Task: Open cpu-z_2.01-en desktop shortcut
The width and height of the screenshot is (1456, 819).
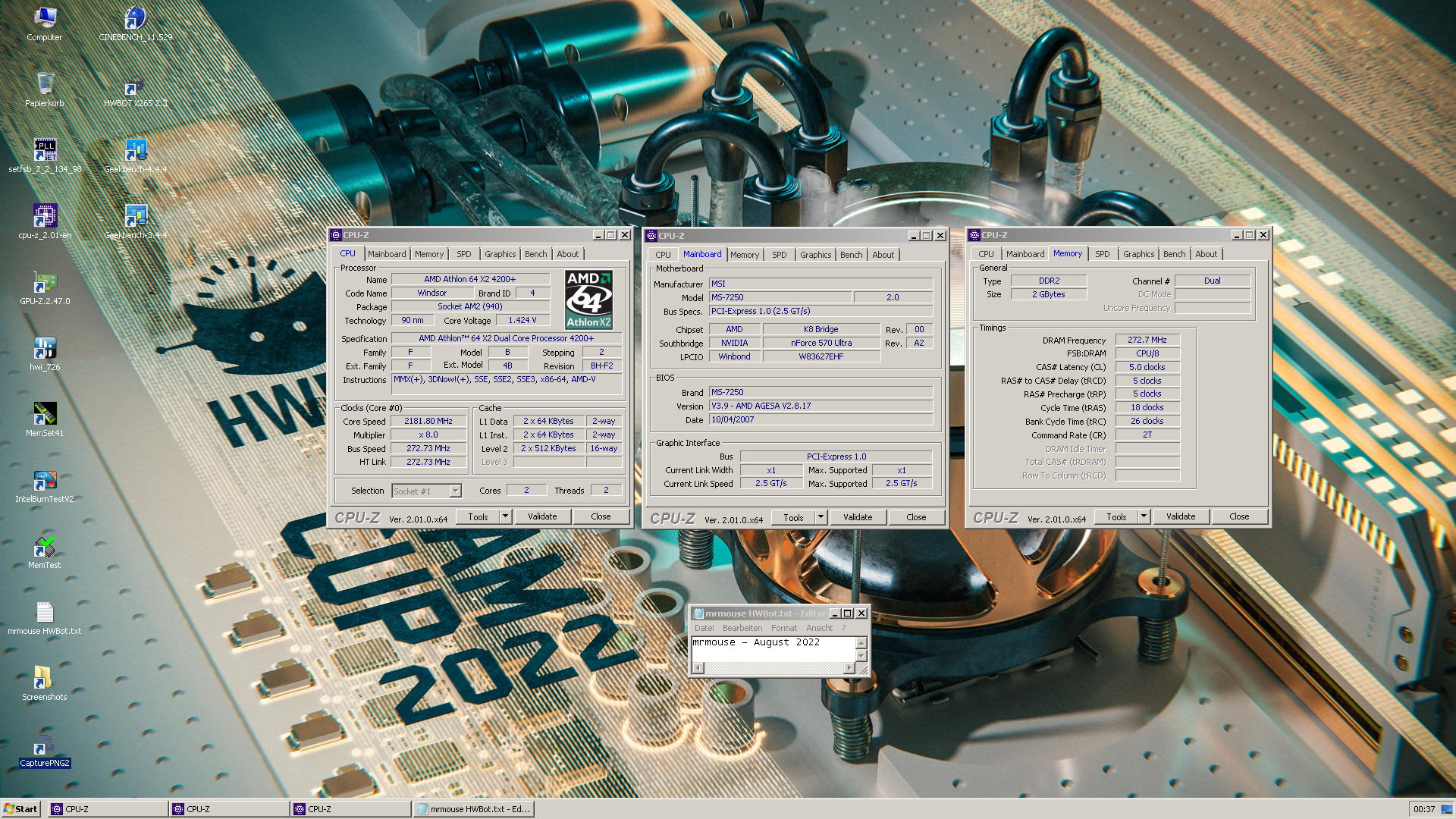Action: (45, 221)
